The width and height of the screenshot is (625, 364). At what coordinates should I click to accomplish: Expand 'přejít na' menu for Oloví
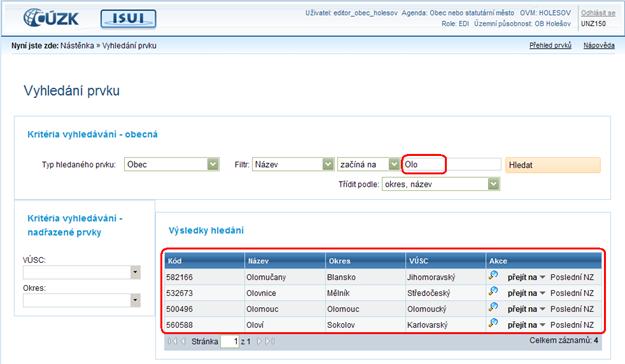(526, 325)
